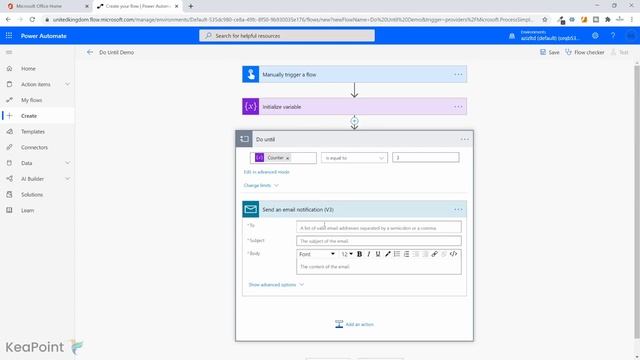Insert a bulleted list in the email body
Image resolution: width=640 pixels, height=360 pixels.
397,254
